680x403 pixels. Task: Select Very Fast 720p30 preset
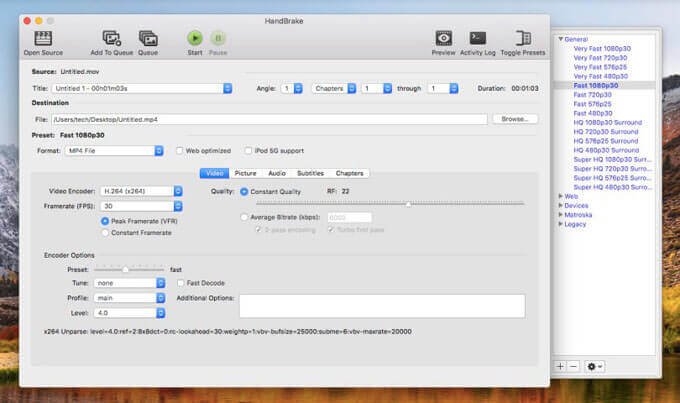pyautogui.click(x=600, y=58)
